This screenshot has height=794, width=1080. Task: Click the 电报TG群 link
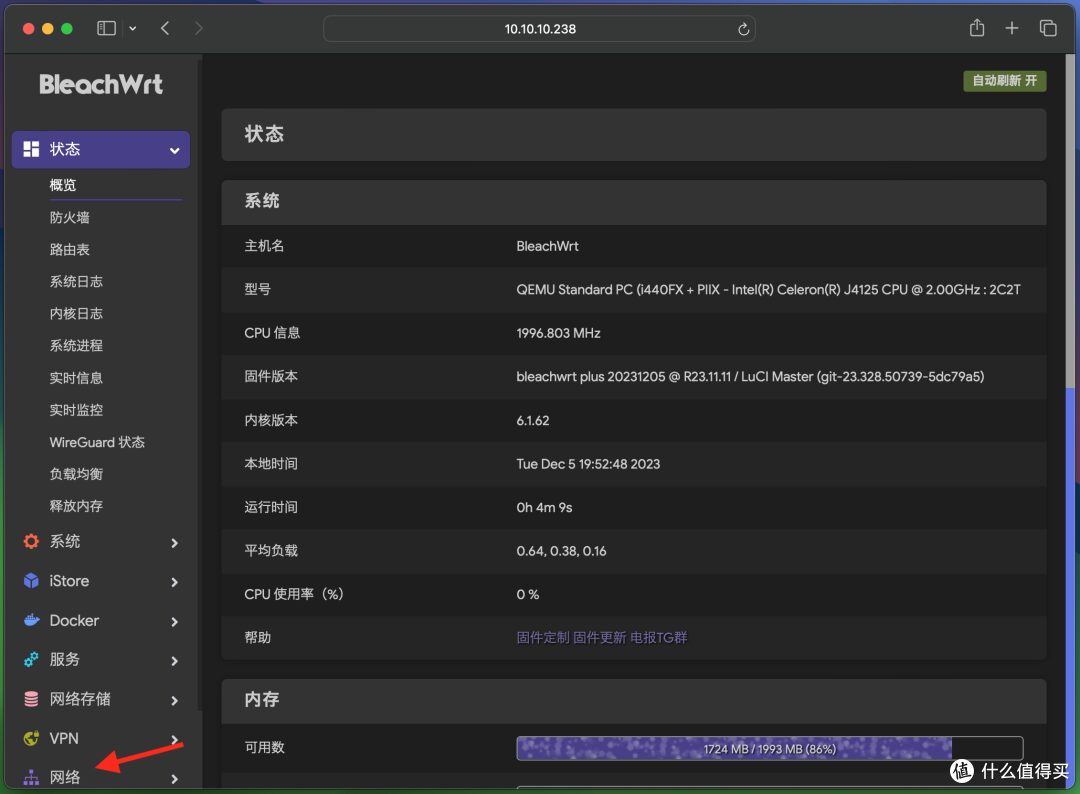point(661,637)
